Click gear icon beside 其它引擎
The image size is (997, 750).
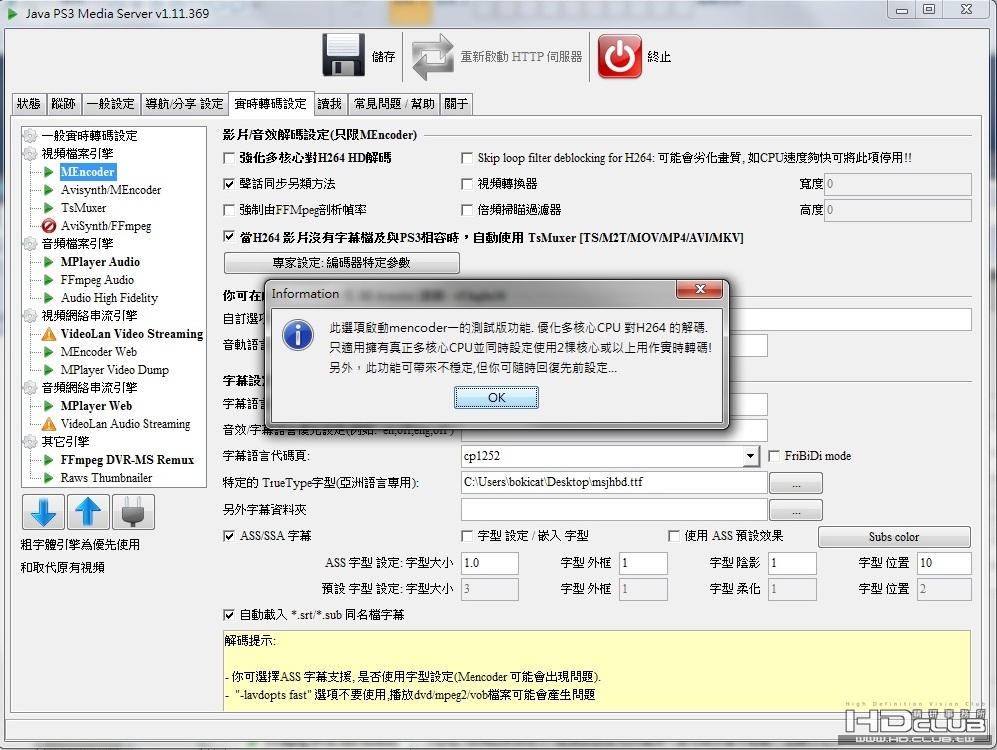(30, 442)
